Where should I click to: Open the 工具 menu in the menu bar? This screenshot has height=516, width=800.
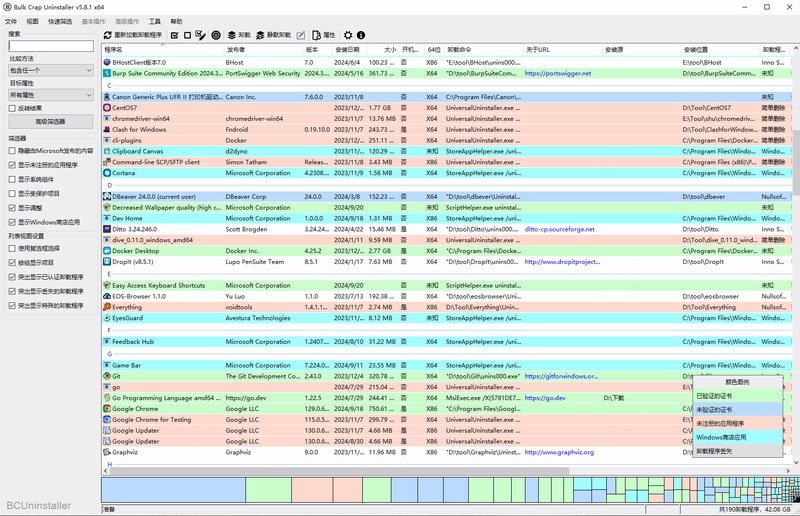[154, 20]
